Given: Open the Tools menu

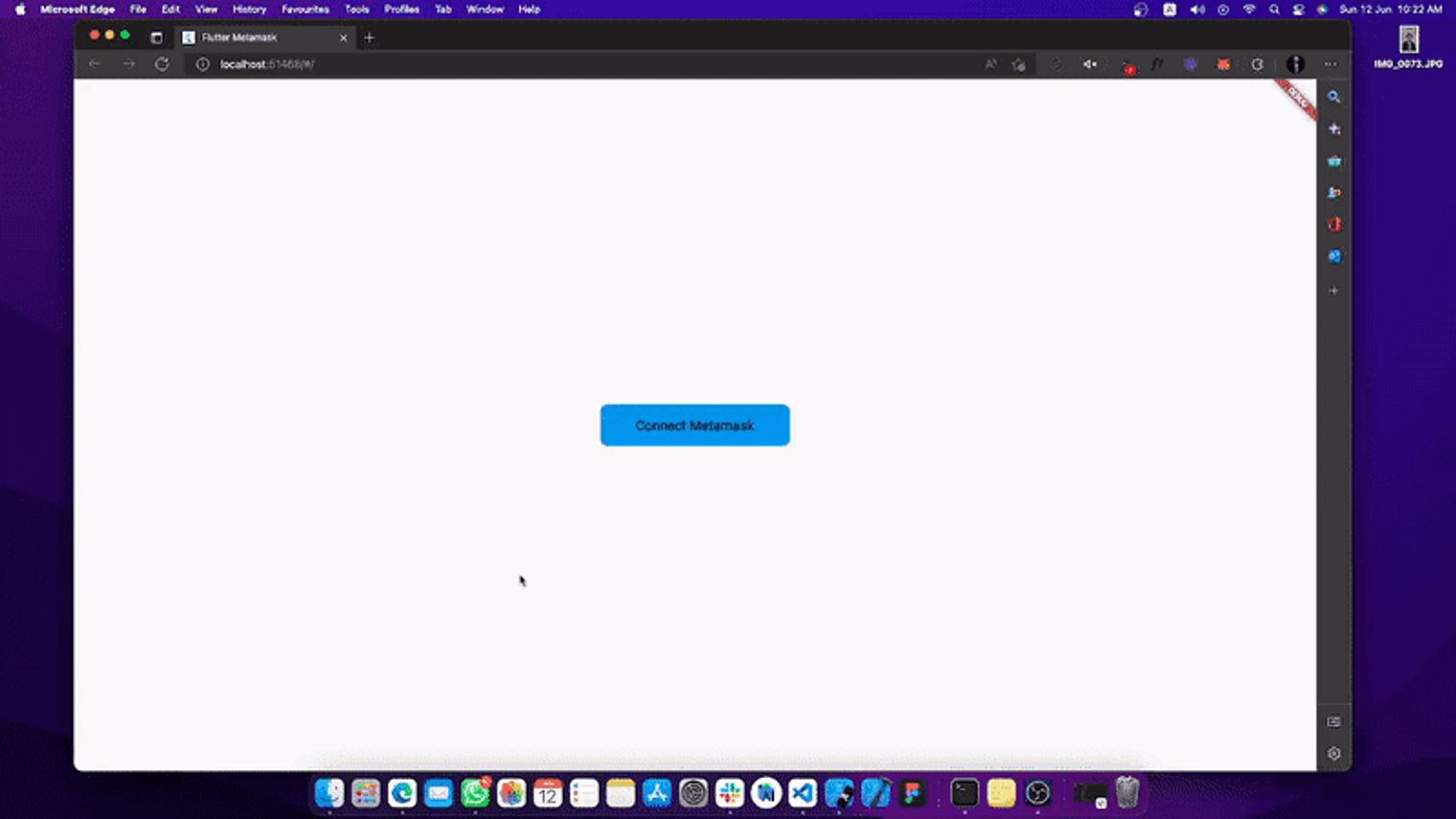Looking at the screenshot, I should (x=356, y=10).
